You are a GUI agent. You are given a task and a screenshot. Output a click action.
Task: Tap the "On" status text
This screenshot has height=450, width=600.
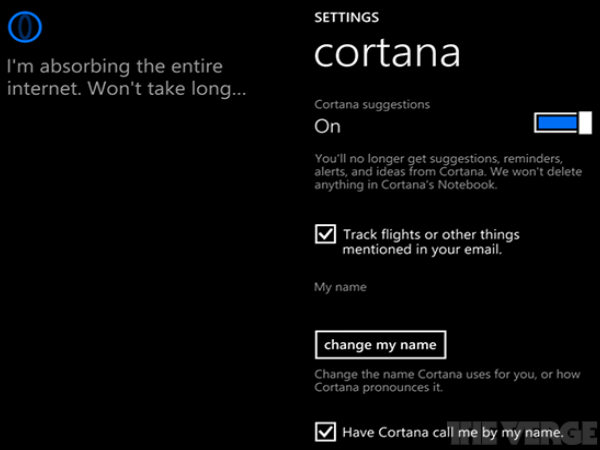[327, 127]
